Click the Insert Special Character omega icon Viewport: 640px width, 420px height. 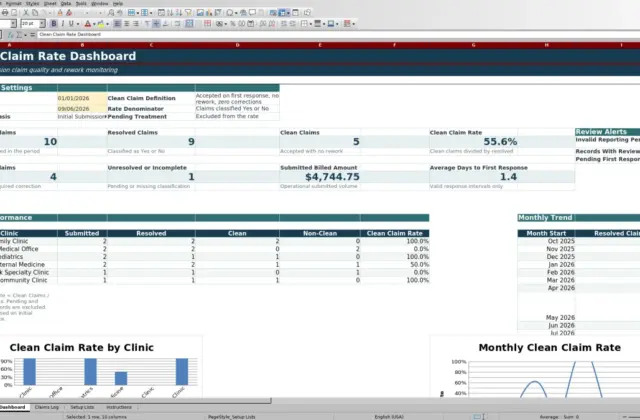(x=230, y=13)
